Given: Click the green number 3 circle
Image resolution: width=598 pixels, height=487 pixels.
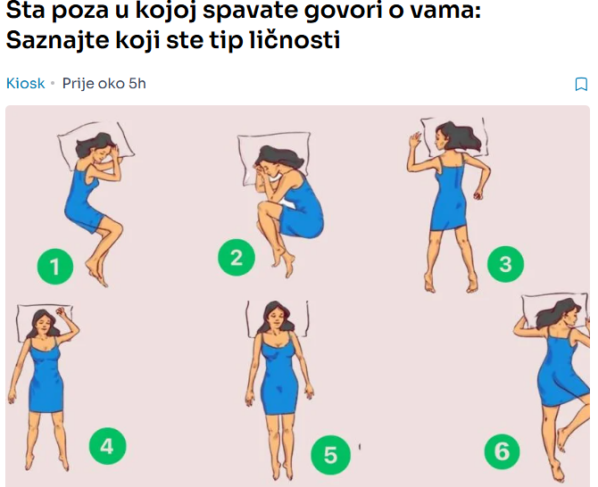Looking at the screenshot, I should (x=505, y=264).
